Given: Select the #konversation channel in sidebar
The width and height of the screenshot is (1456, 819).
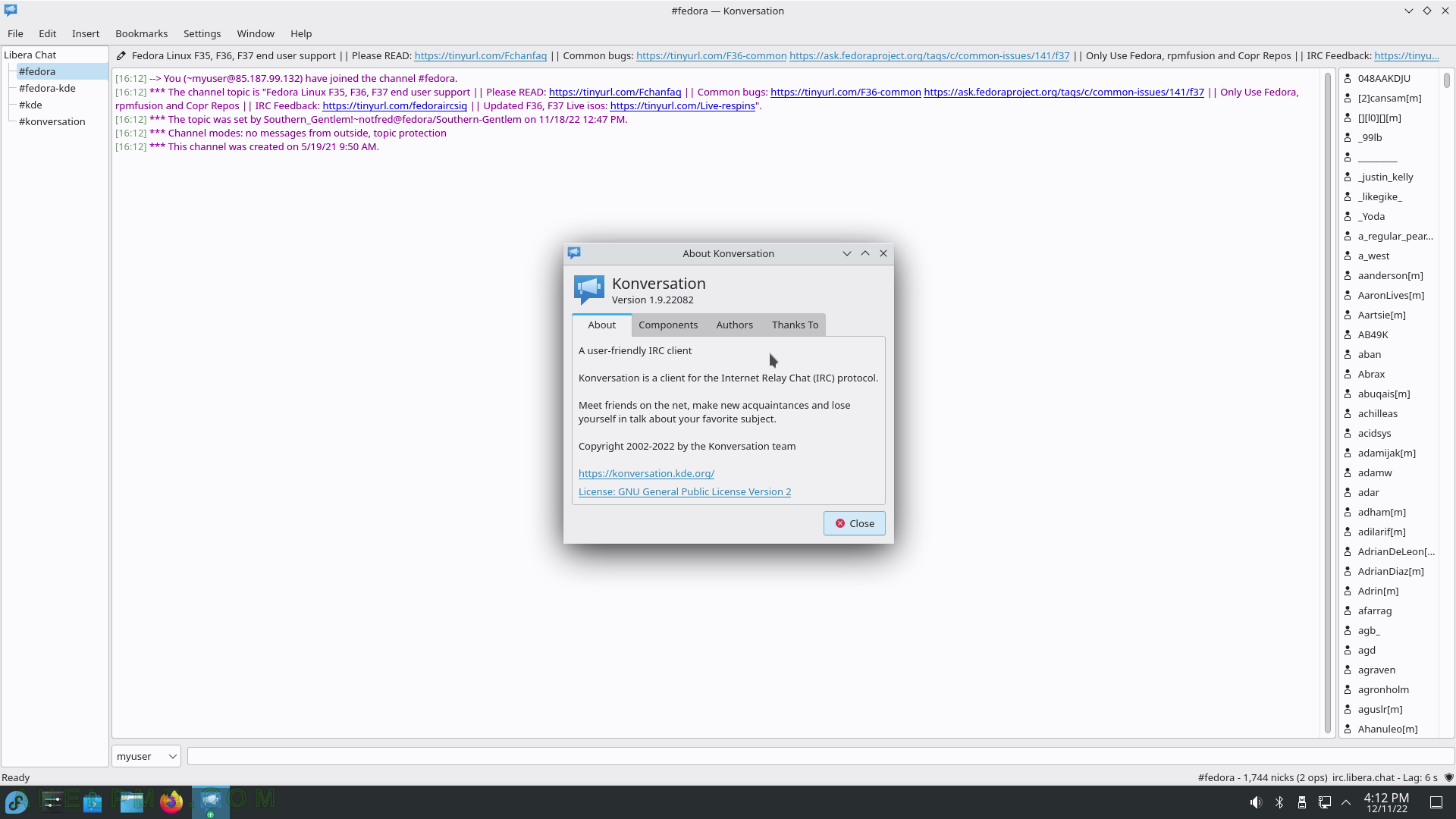Looking at the screenshot, I should [52, 121].
